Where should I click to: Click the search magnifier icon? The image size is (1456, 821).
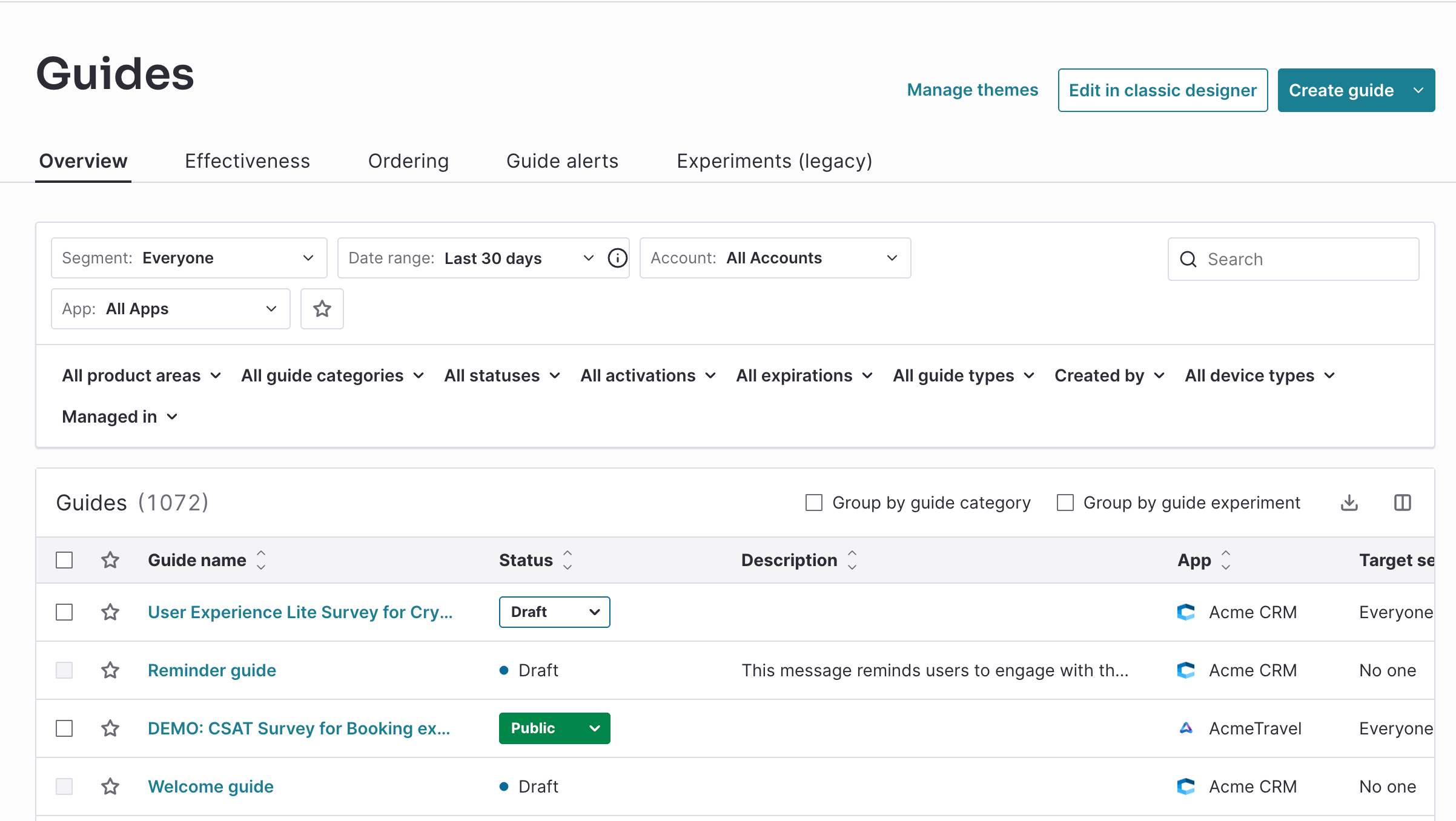(x=1188, y=259)
